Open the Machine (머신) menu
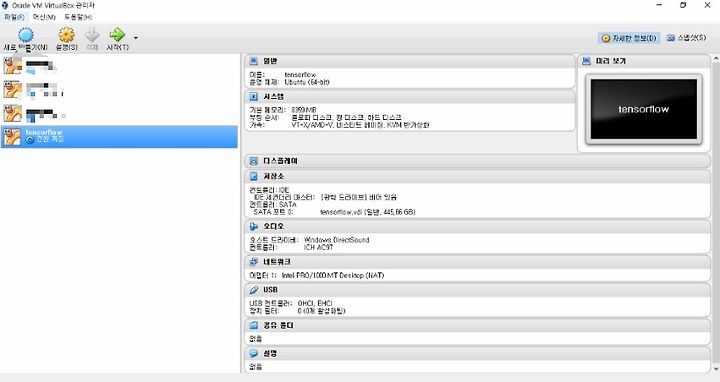The image size is (720, 382). (44, 17)
